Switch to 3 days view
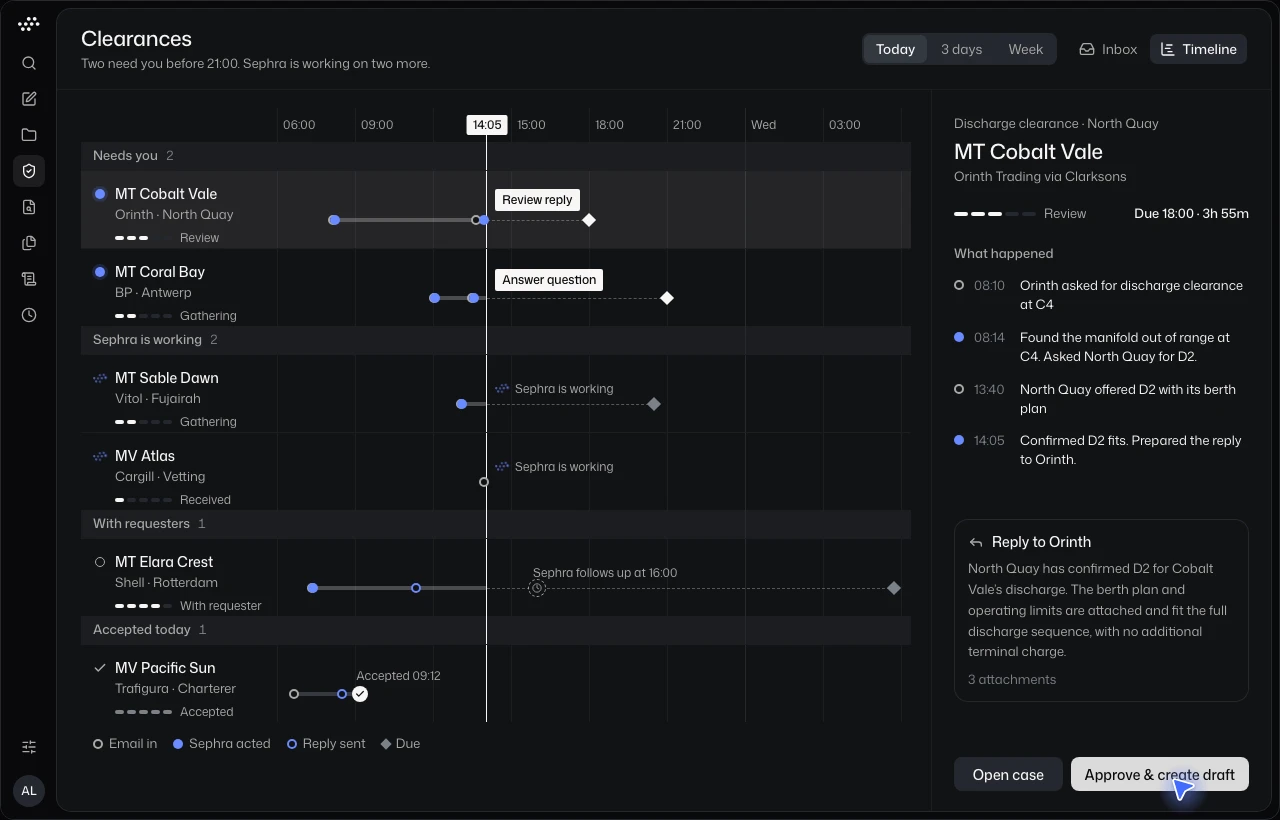 click(x=961, y=49)
